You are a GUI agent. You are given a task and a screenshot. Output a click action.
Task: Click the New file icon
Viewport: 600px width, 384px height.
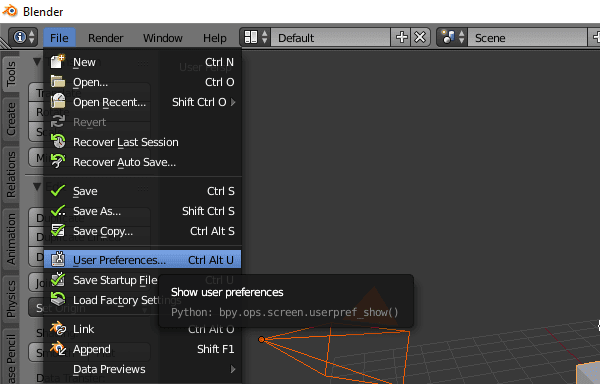[x=58, y=62]
